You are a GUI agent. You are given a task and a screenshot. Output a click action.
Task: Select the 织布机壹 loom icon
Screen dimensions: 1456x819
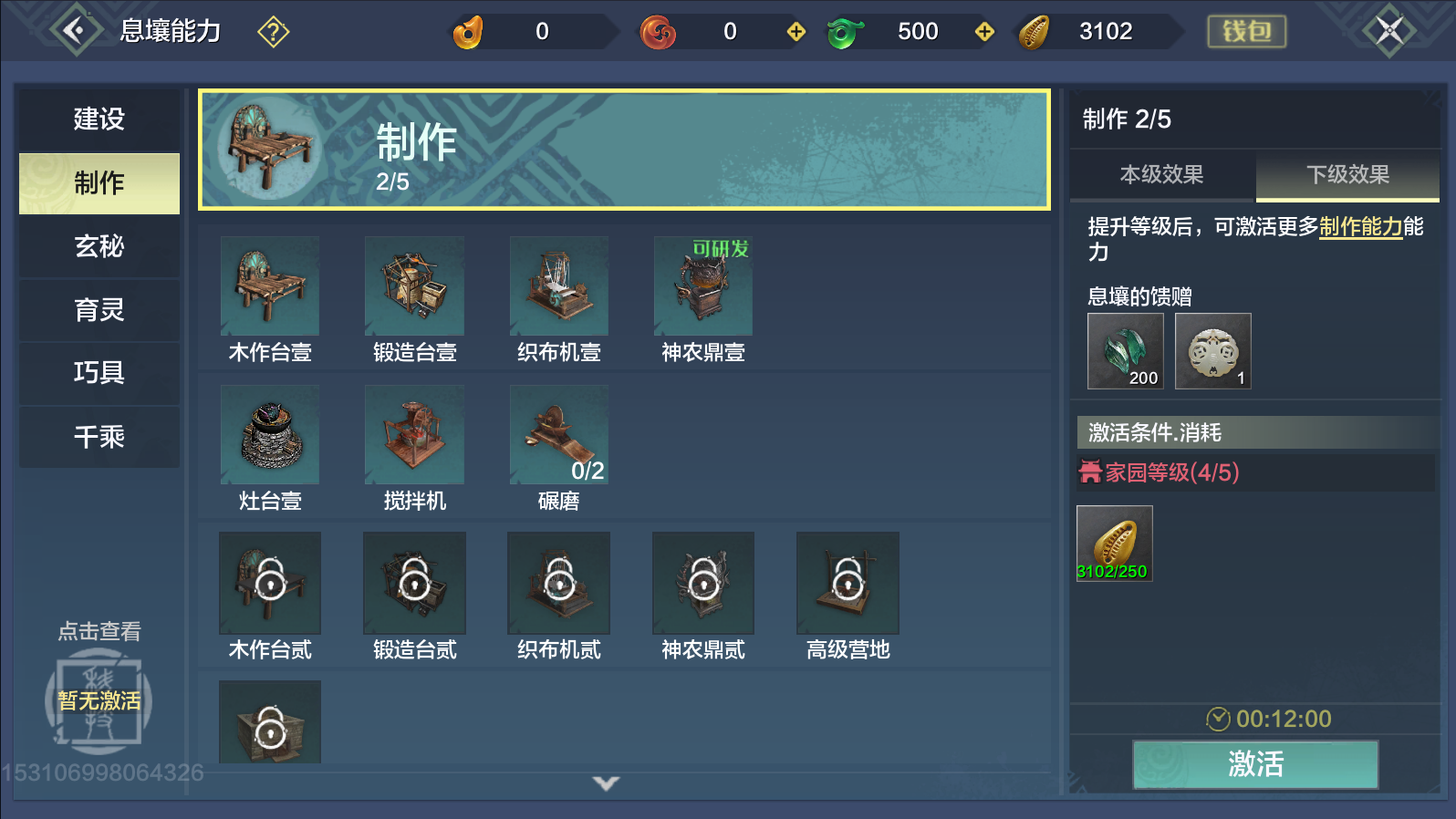coord(558,285)
